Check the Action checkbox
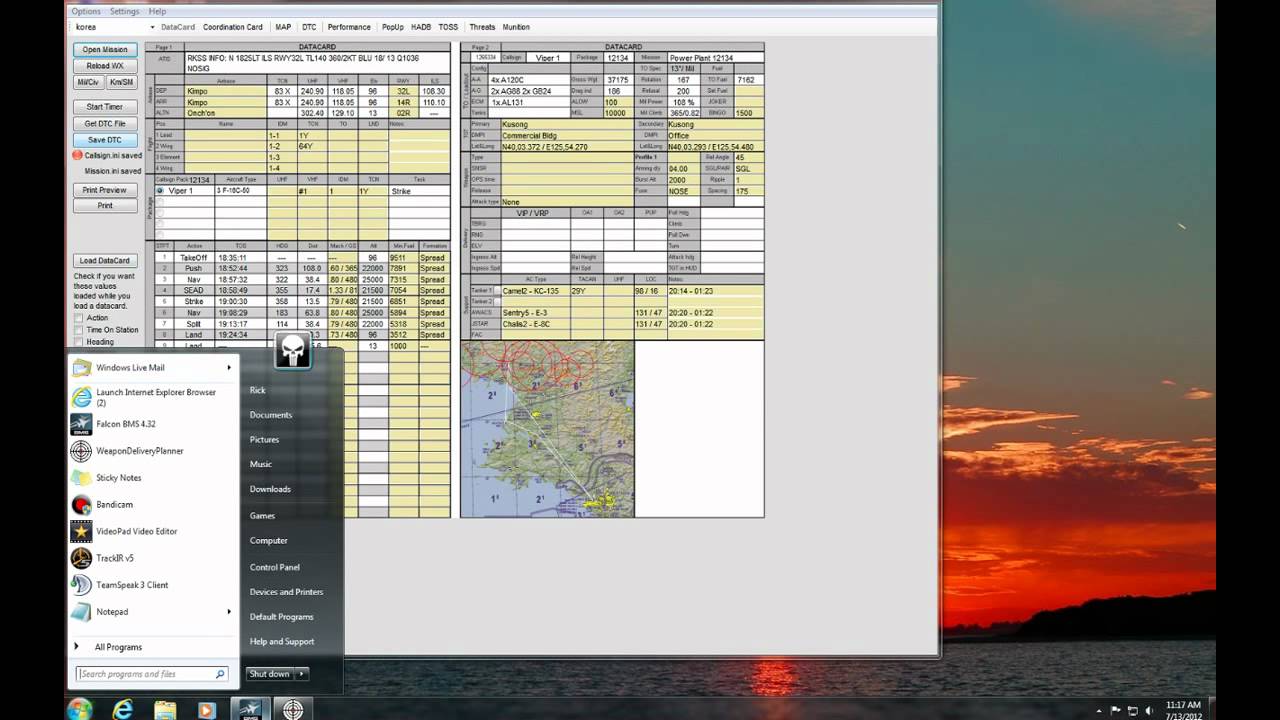Image resolution: width=1280 pixels, height=720 pixels. pyautogui.click(x=79, y=318)
